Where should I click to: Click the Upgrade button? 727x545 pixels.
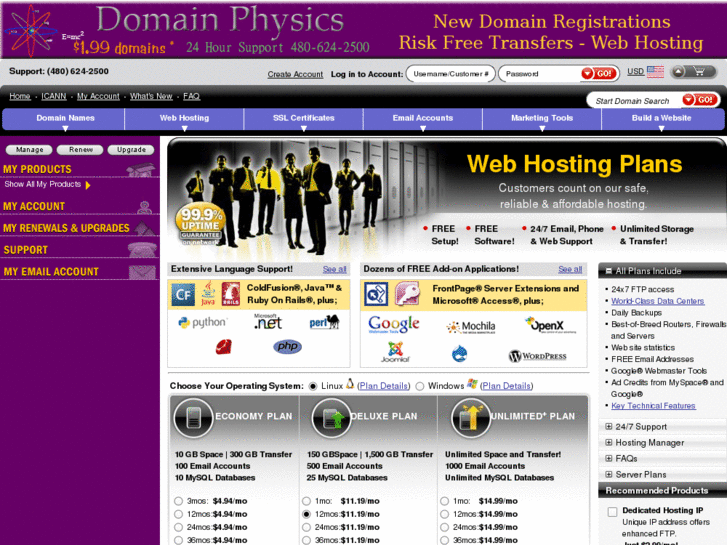pos(131,150)
